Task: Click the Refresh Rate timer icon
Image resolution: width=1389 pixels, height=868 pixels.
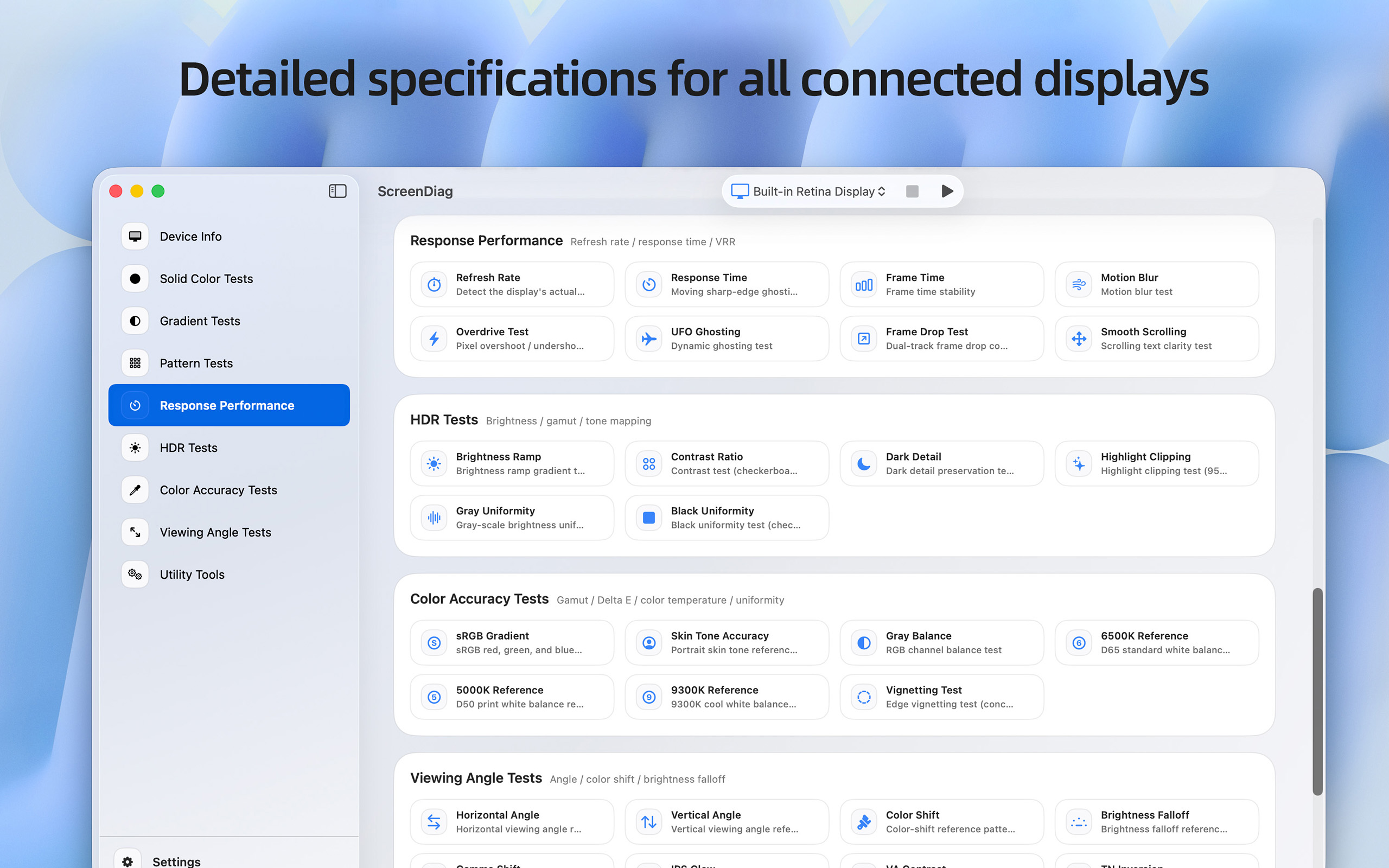Action: (434, 284)
